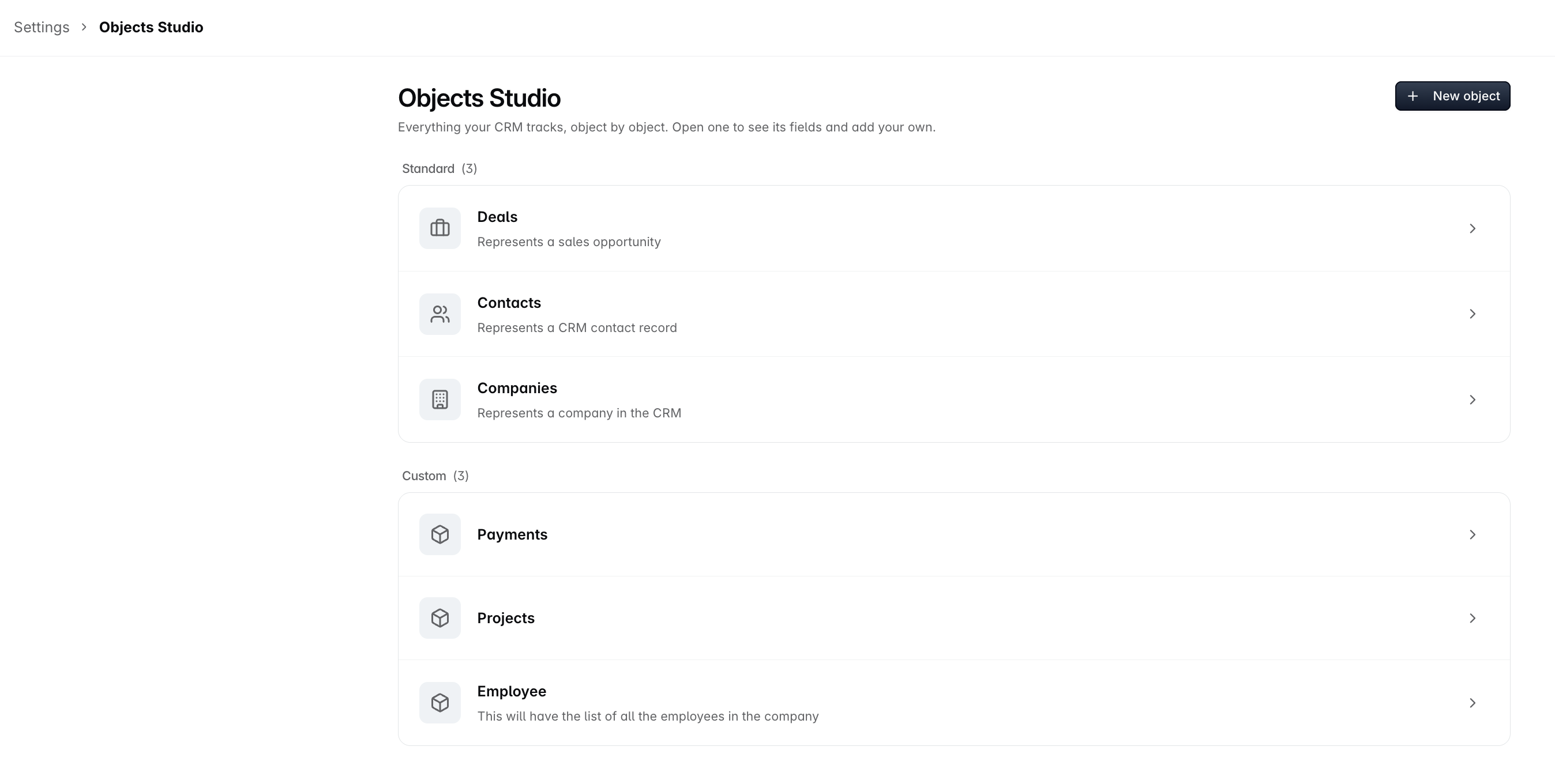1555x784 pixels.
Task: Open Employee via its right chevron
Action: (x=1473, y=703)
